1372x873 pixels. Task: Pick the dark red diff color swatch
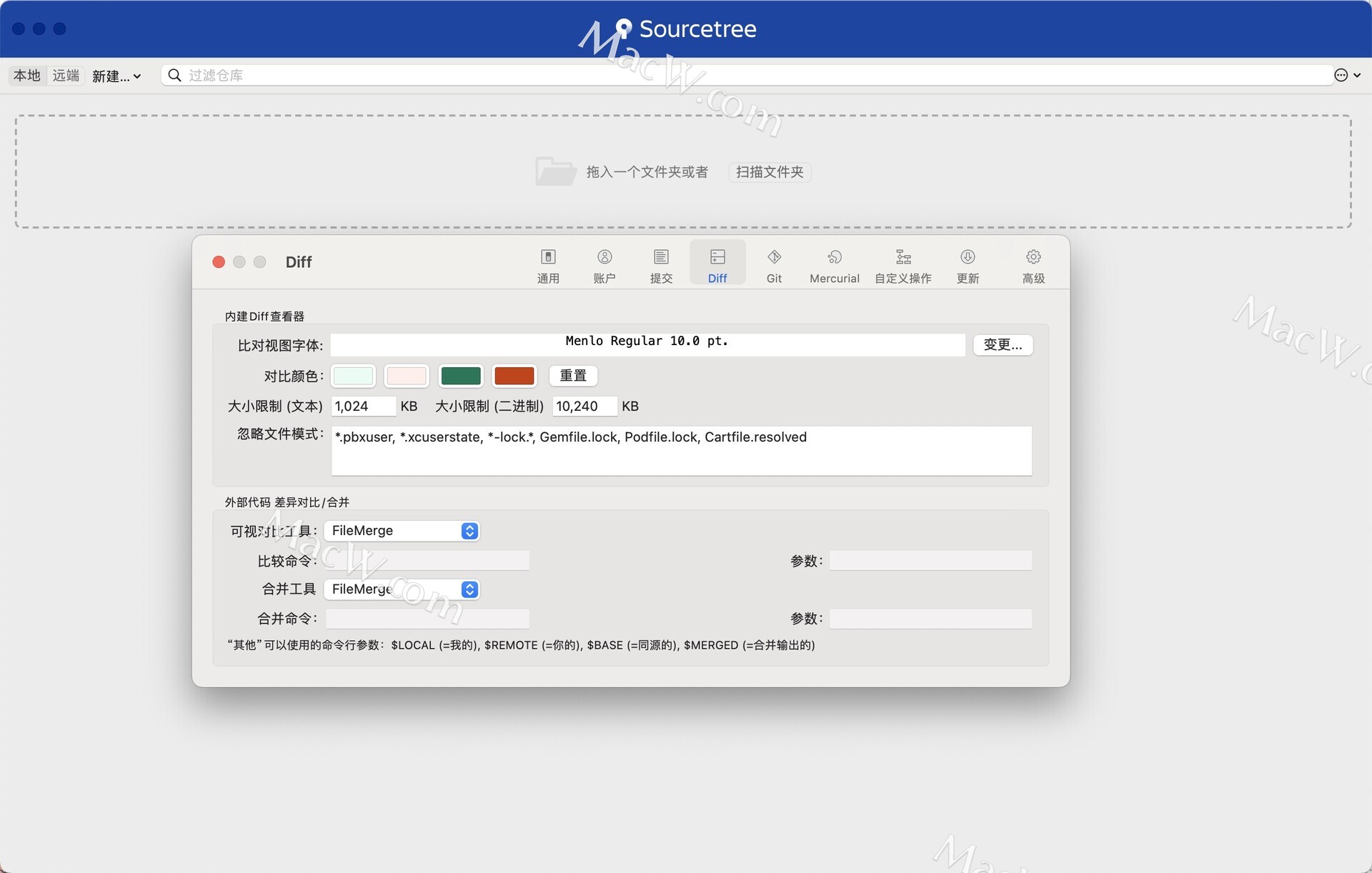[x=514, y=376]
